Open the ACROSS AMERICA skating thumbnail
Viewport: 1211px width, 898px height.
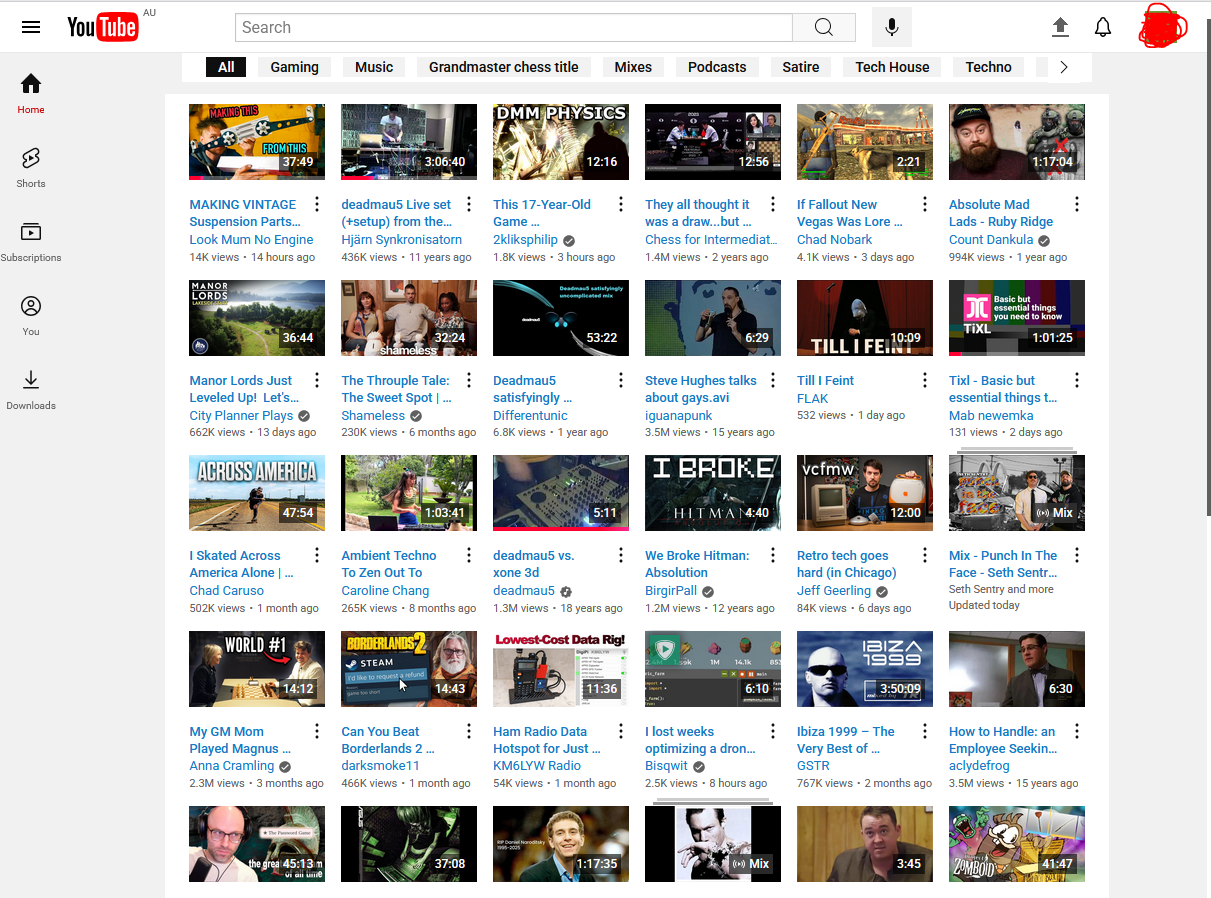[x=257, y=493]
